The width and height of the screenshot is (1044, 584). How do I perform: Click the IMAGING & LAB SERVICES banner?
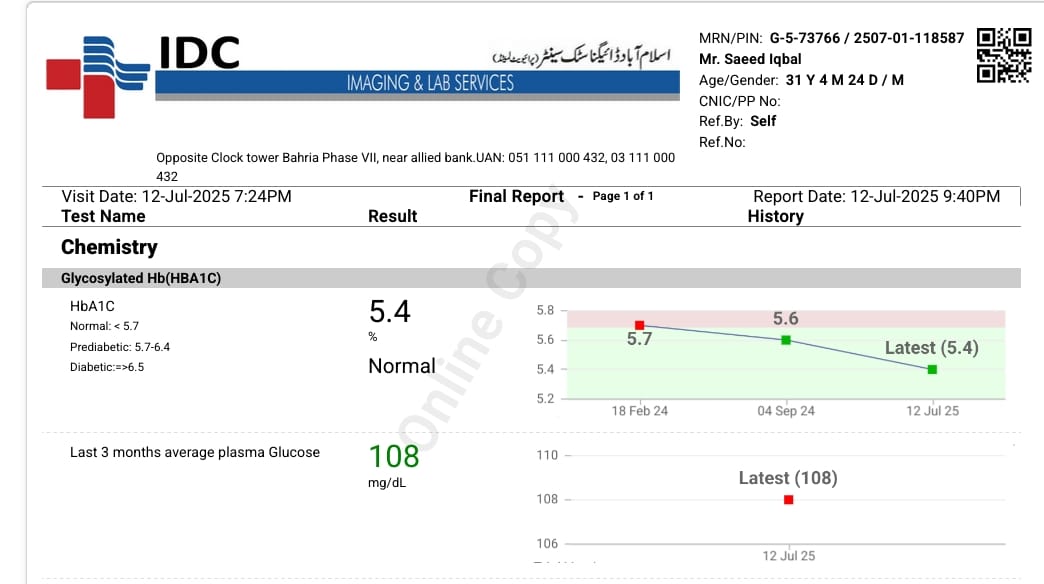(x=430, y=84)
